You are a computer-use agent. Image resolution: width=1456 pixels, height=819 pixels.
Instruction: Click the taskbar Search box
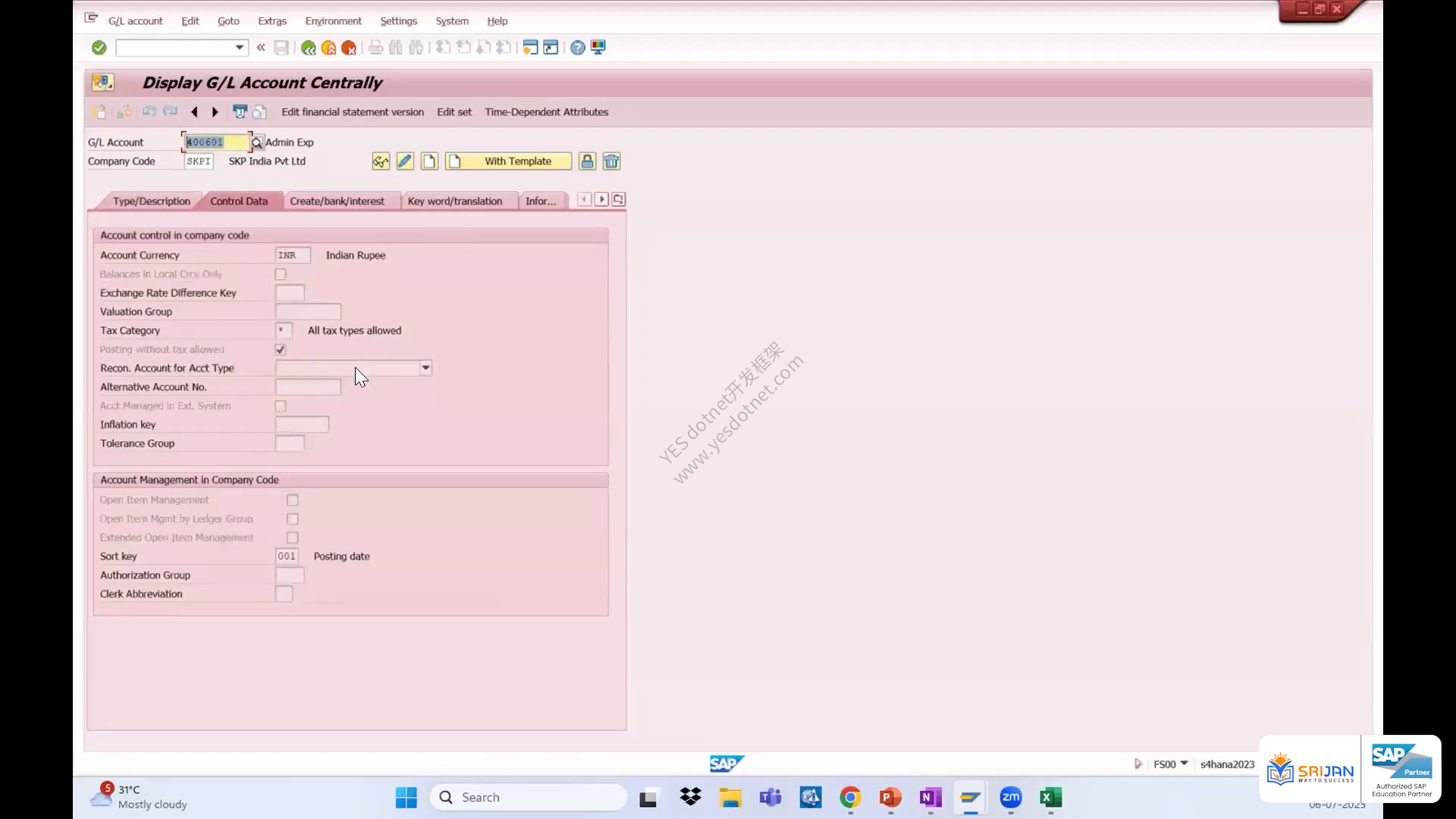[x=529, y=798]
